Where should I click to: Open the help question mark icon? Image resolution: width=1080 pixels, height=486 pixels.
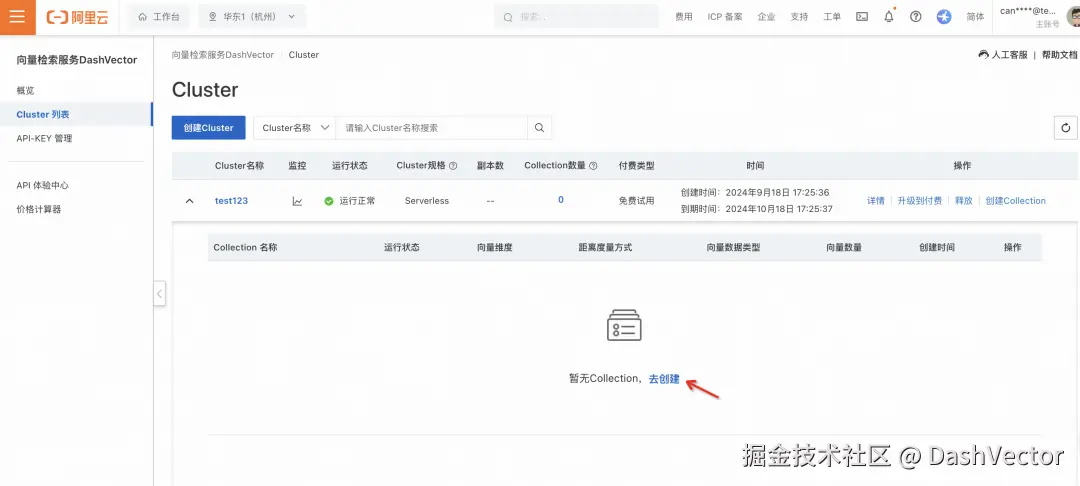coord(915,17)
